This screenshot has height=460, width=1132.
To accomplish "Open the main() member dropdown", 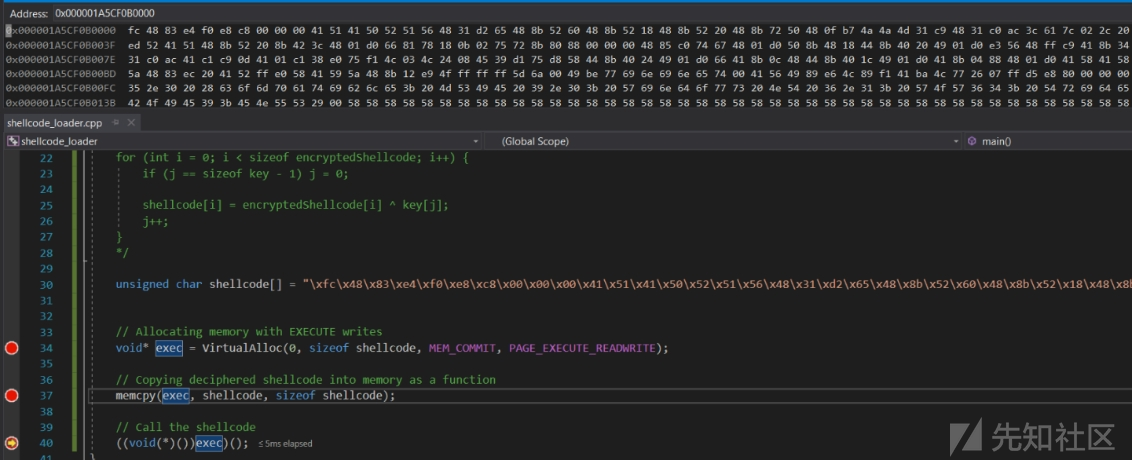I will coord(1048,142).
